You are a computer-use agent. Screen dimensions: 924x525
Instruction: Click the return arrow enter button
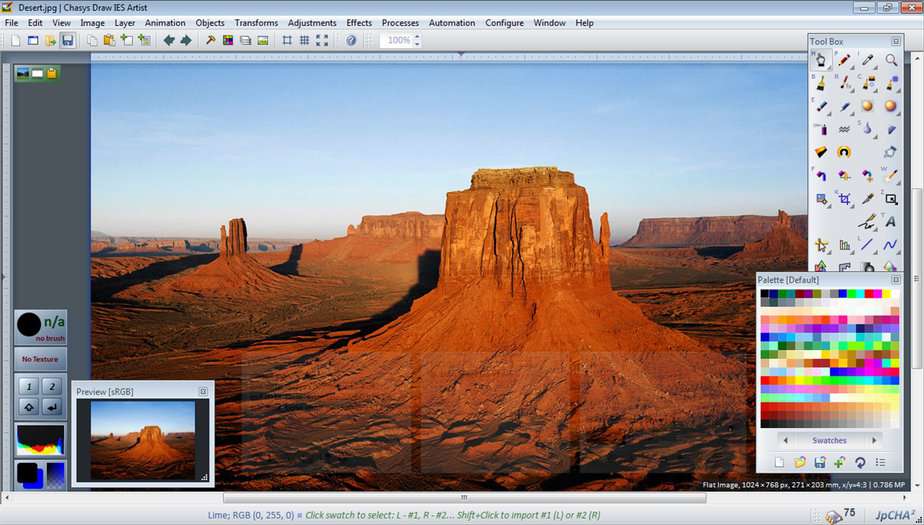click(x=52, y=407)
